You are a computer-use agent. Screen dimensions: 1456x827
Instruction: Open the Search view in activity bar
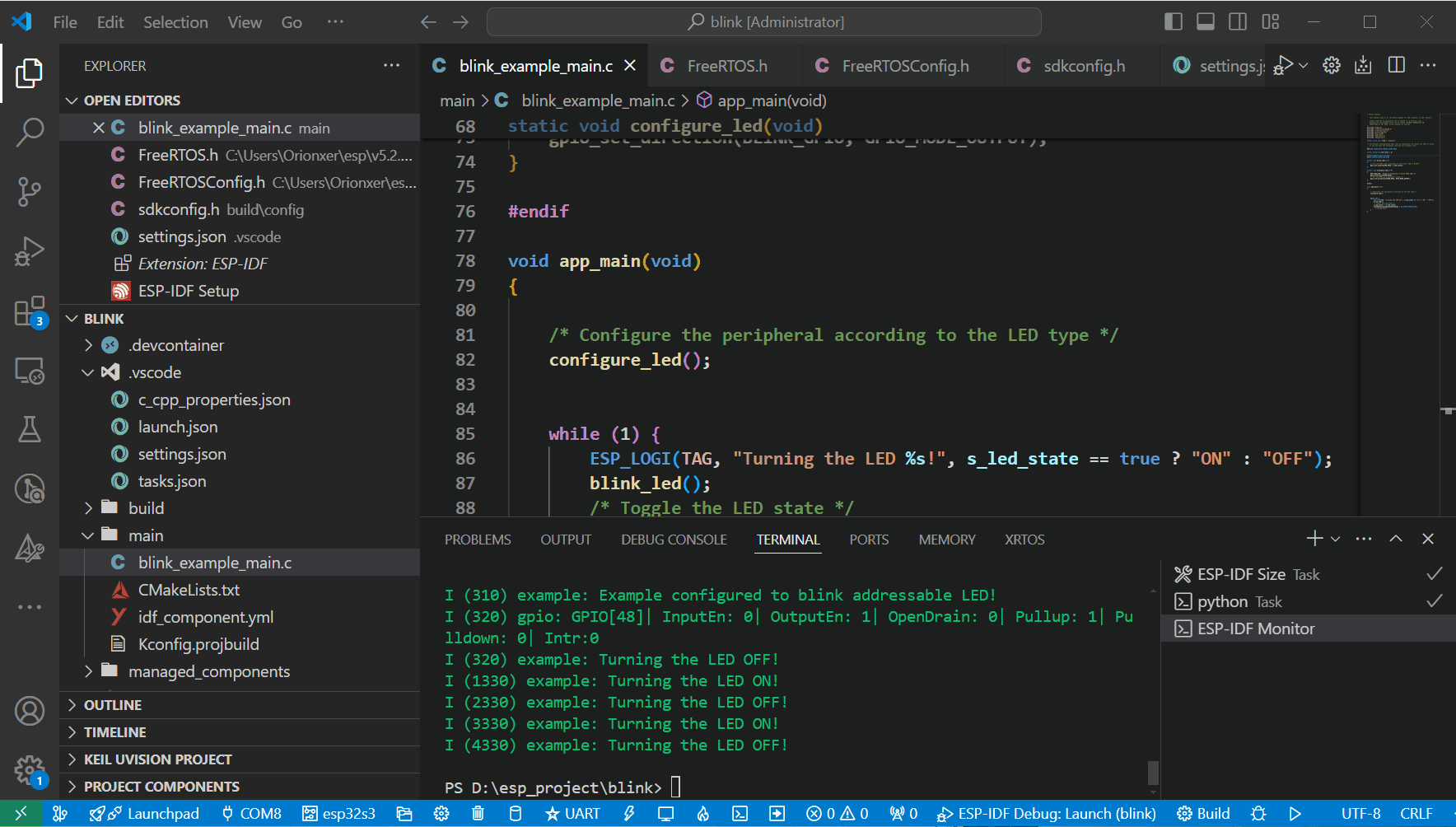(30, 133)
